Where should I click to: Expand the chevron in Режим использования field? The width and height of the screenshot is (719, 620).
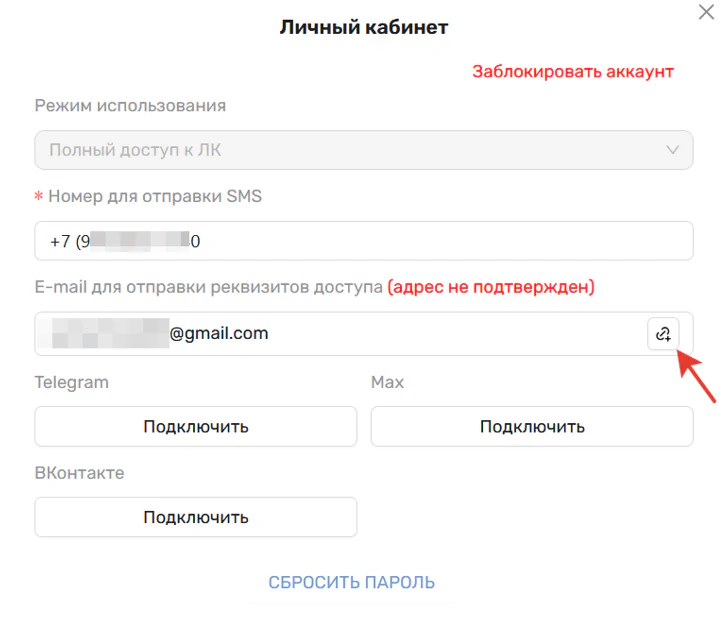click(672, 150)
